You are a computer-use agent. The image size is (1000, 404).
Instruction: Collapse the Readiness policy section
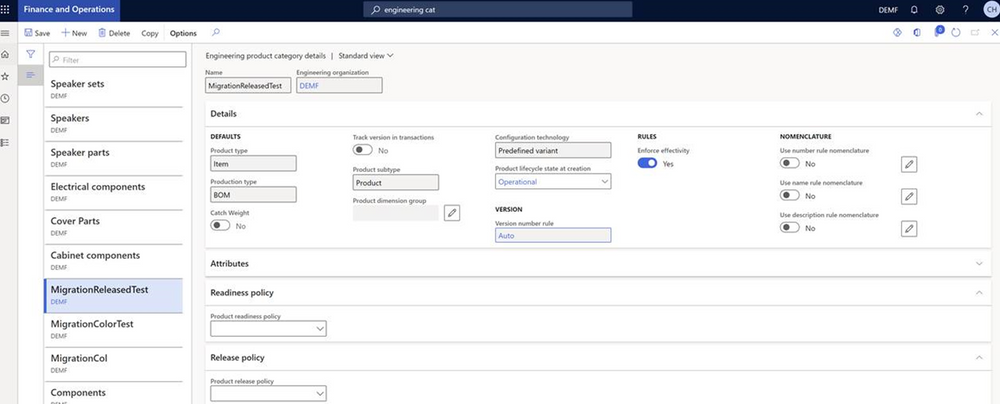tap(979, 292)
